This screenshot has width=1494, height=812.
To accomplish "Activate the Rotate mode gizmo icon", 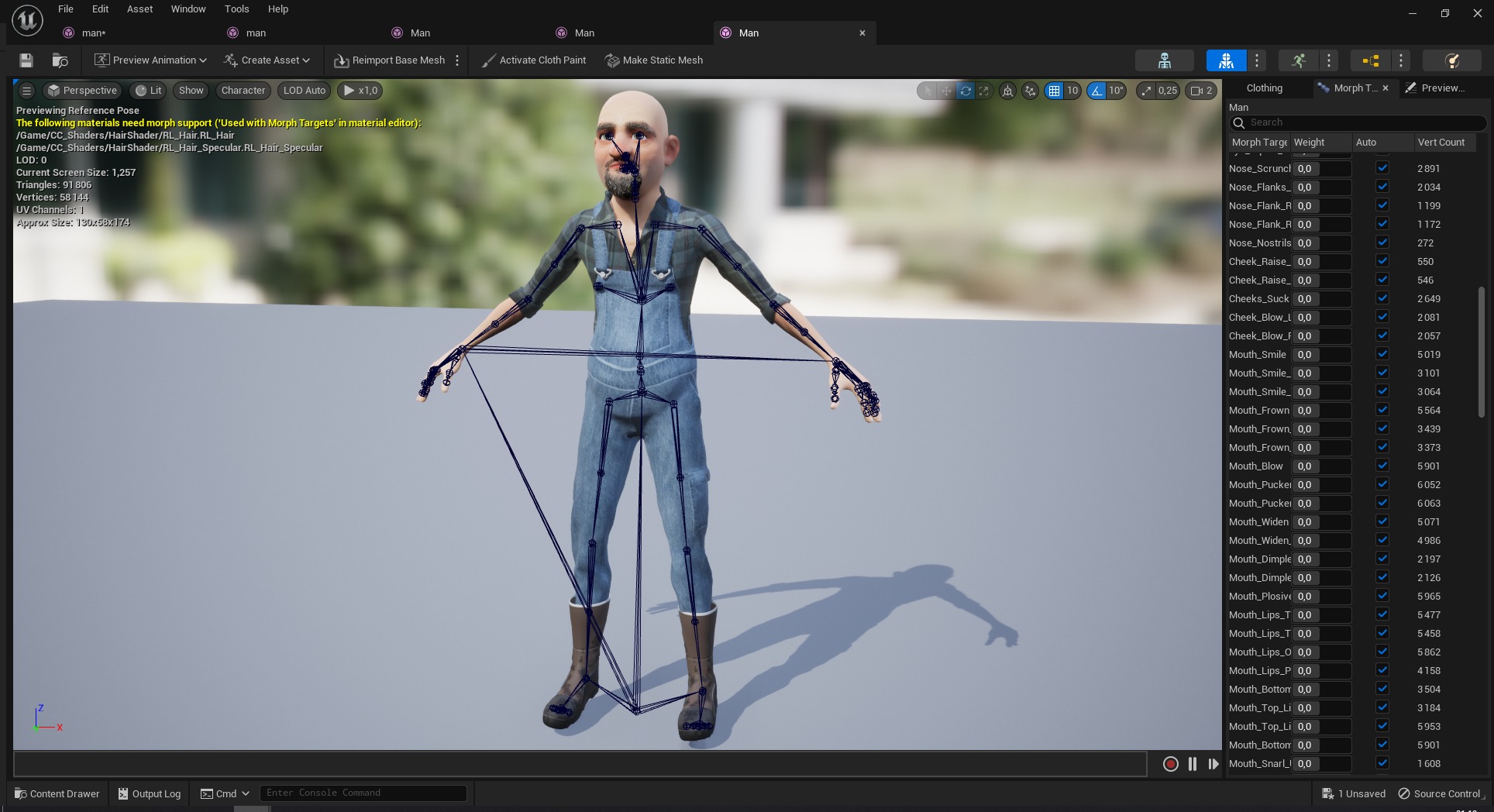I will [966, 91].
